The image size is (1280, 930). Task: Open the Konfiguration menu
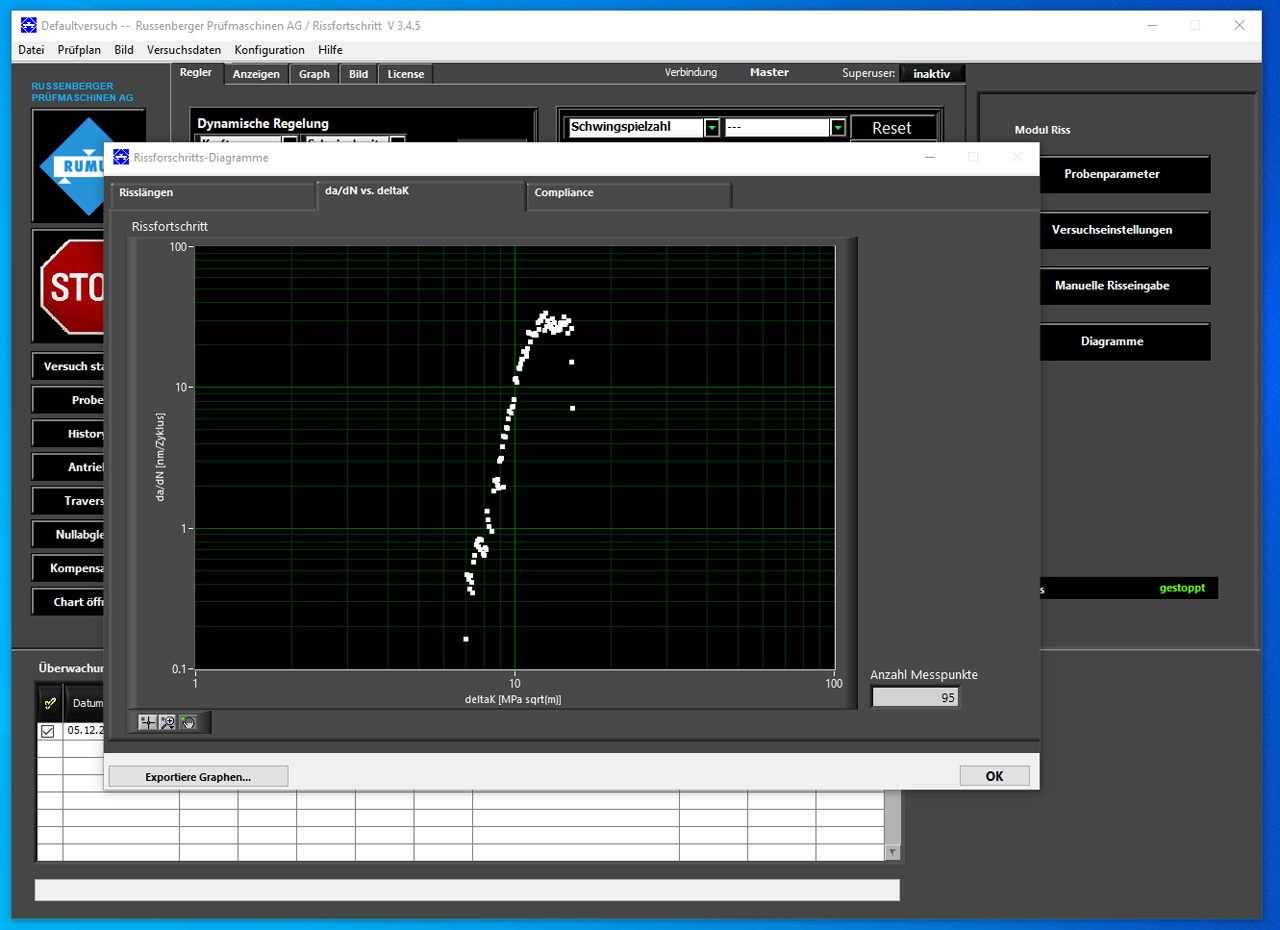coord(269,50)
